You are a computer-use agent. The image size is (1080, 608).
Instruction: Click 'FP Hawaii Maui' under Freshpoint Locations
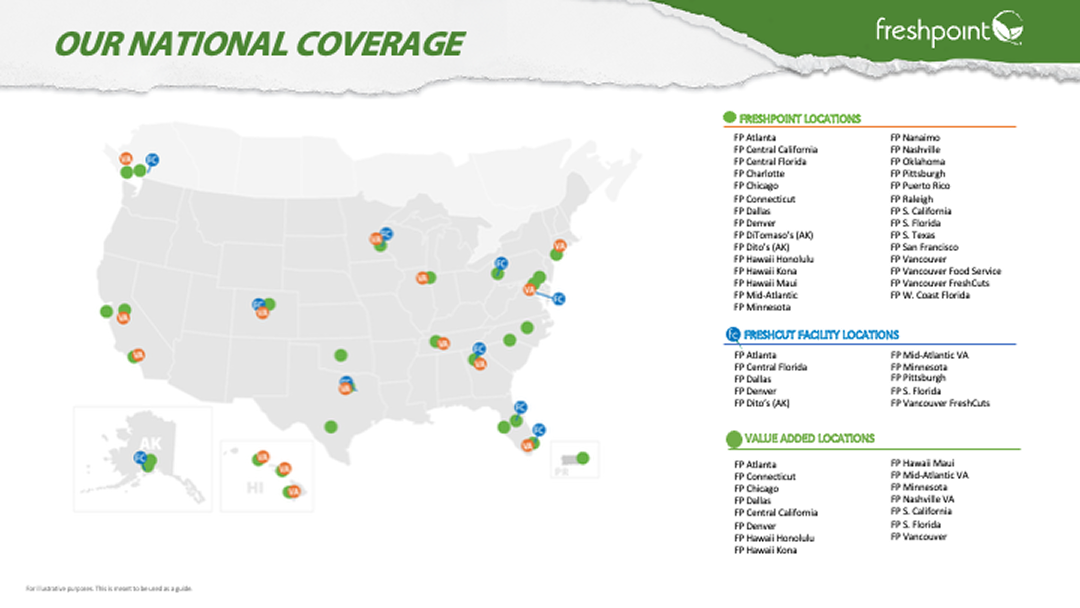pos(765,284)
